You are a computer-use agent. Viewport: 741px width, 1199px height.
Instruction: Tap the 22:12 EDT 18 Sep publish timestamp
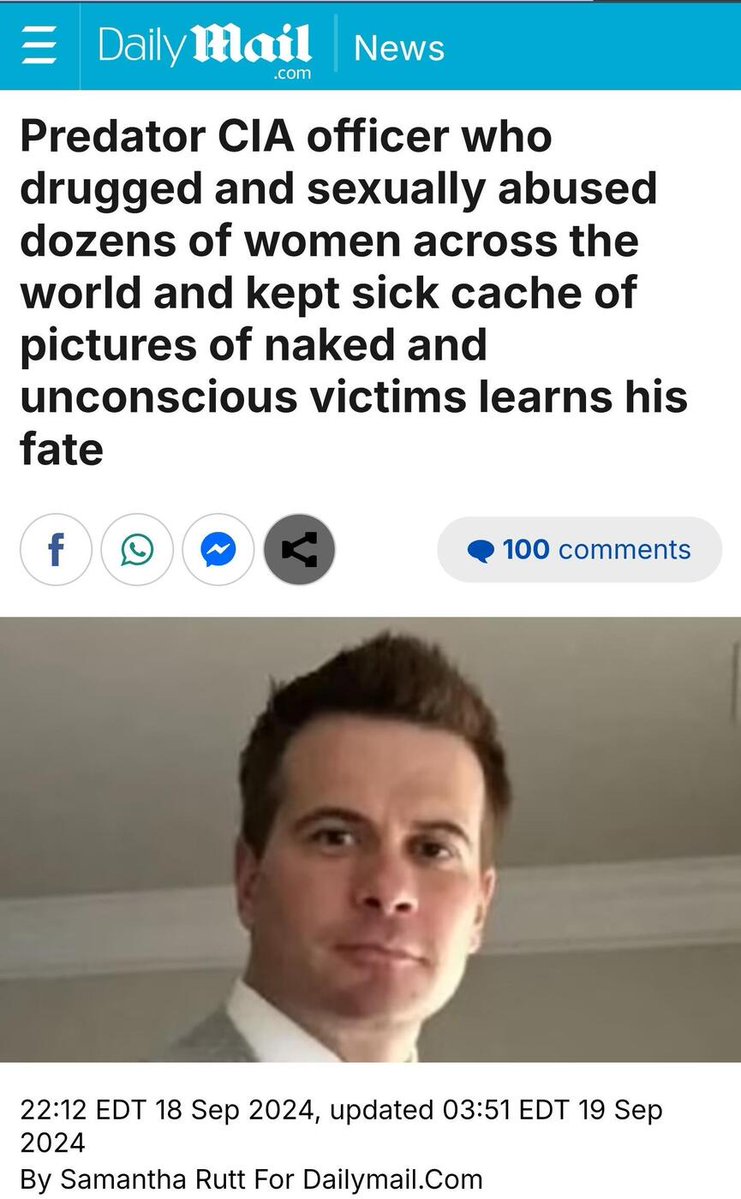tap(167, 1109)
